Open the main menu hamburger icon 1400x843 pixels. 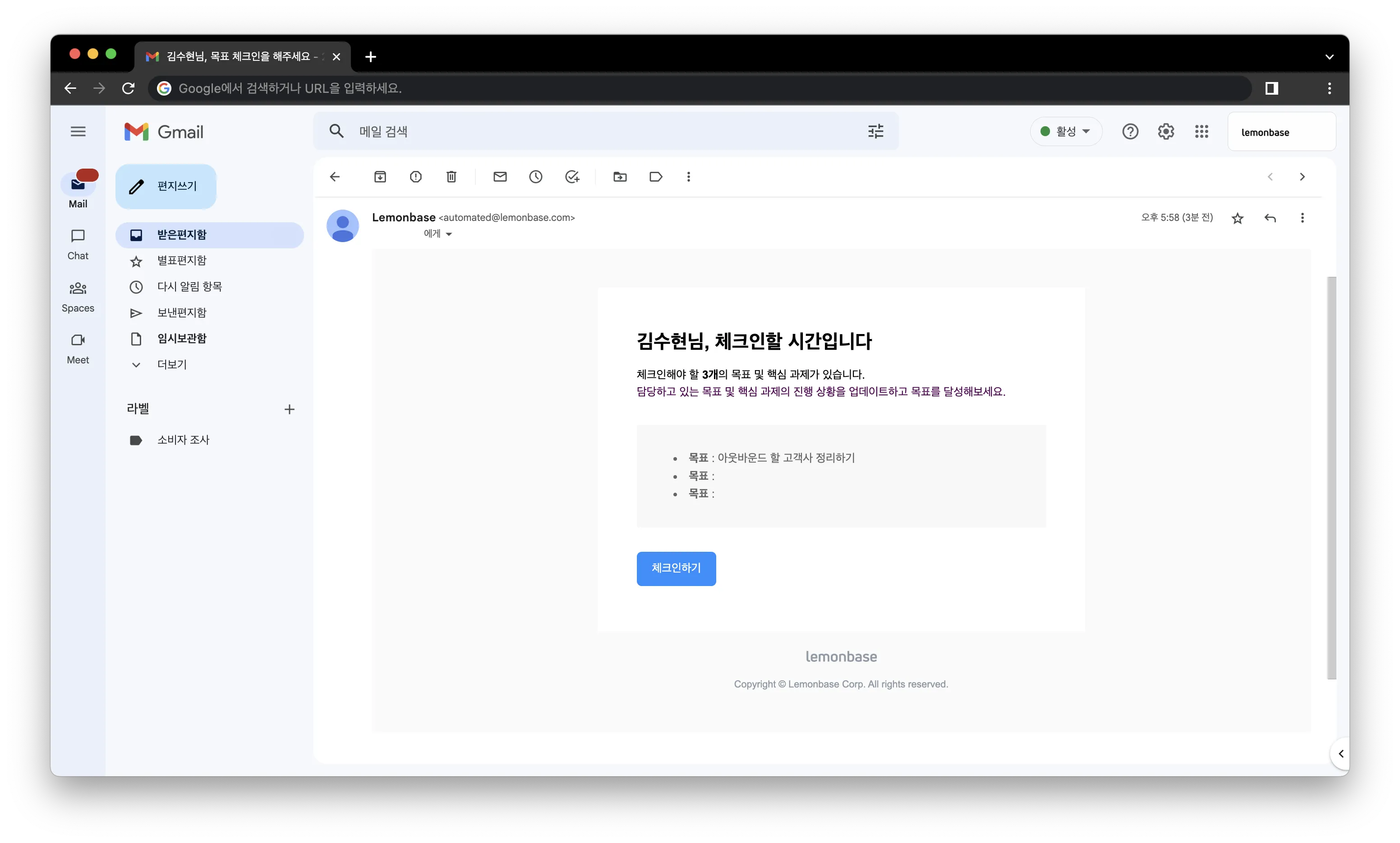(78, 132)
